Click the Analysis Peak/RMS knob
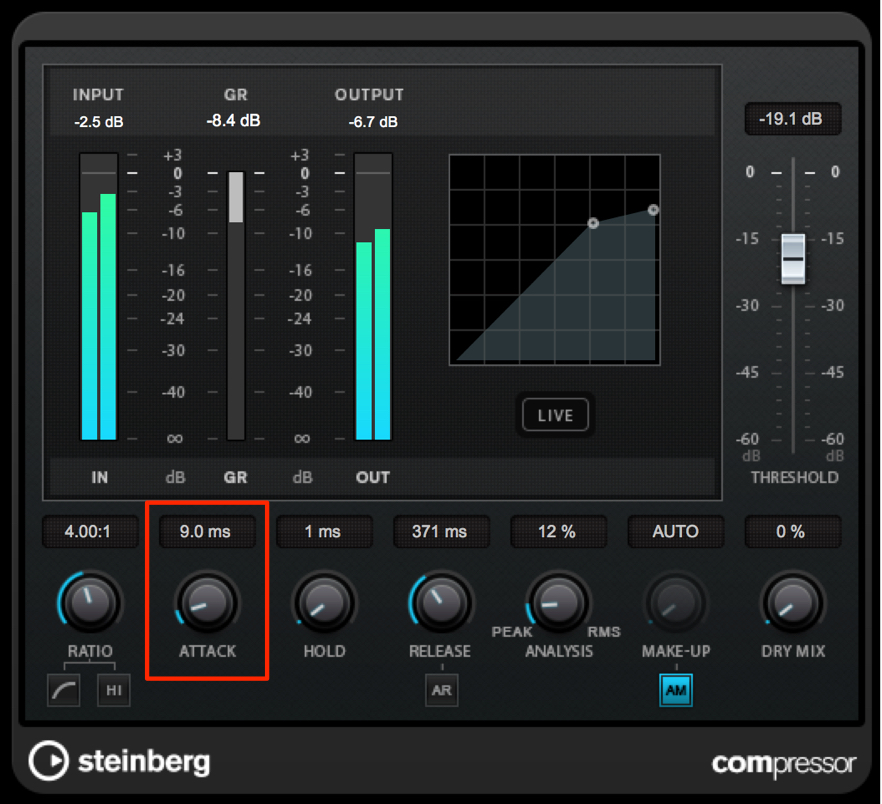Viewport: 882px width, 804px height. [x=559, y=603]
